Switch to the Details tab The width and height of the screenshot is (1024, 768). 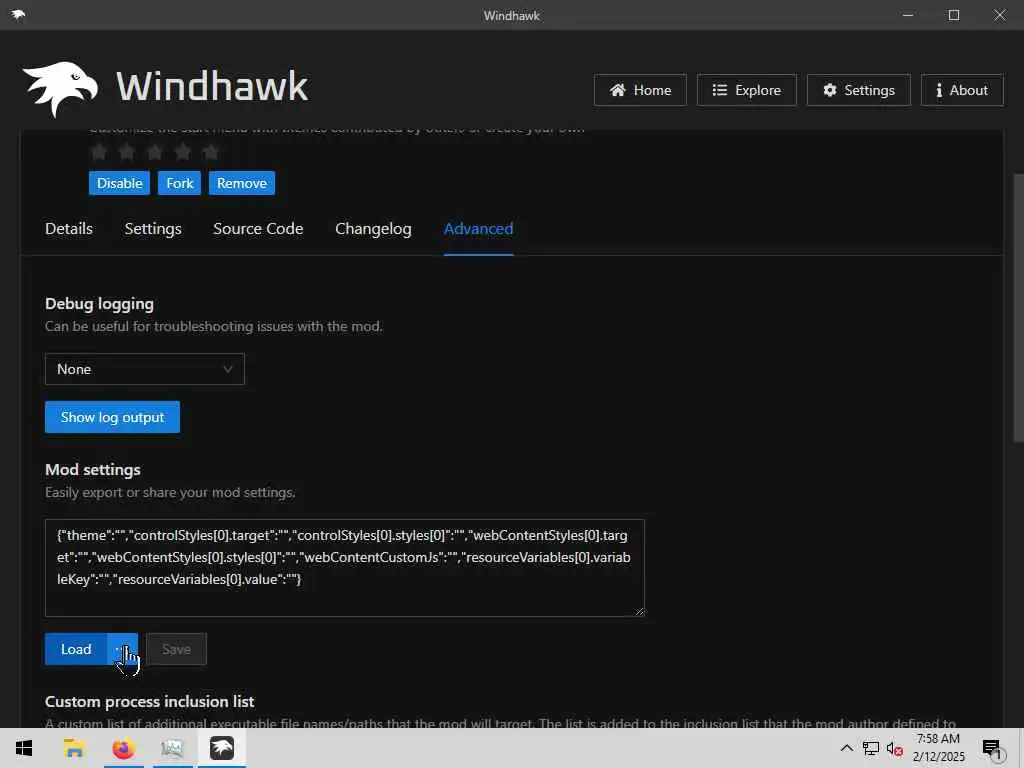click(69, 229)
